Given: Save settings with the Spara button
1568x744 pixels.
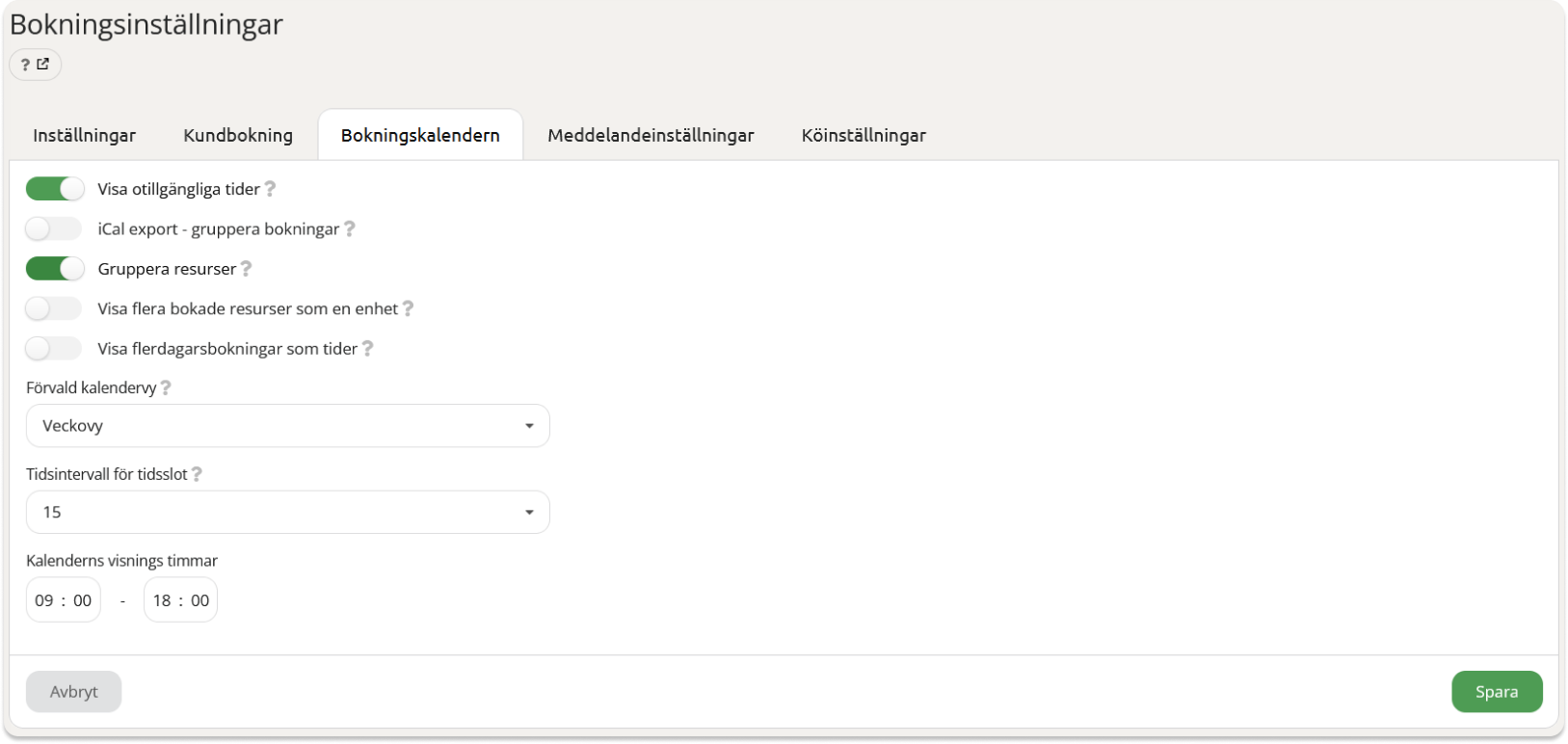Looking at the screenshot, I should tap(1497, 692).
